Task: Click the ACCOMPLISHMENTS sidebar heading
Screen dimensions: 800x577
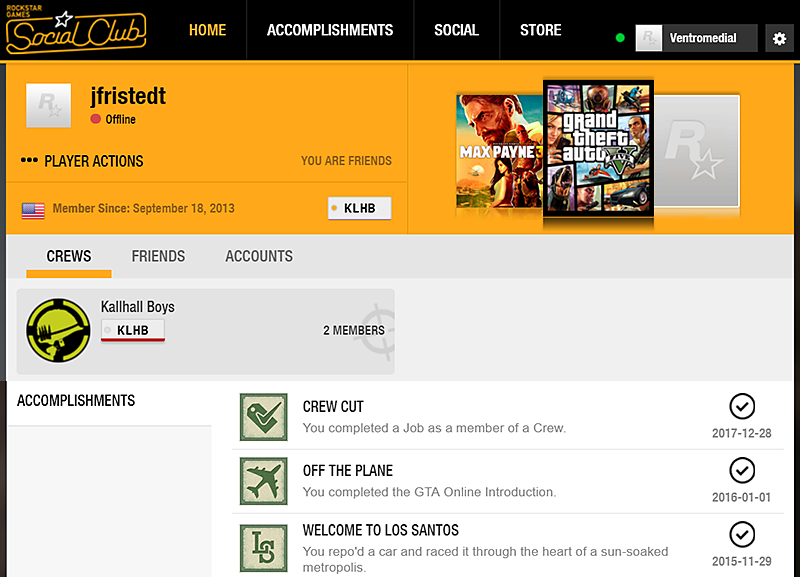Action: (76, 400)
